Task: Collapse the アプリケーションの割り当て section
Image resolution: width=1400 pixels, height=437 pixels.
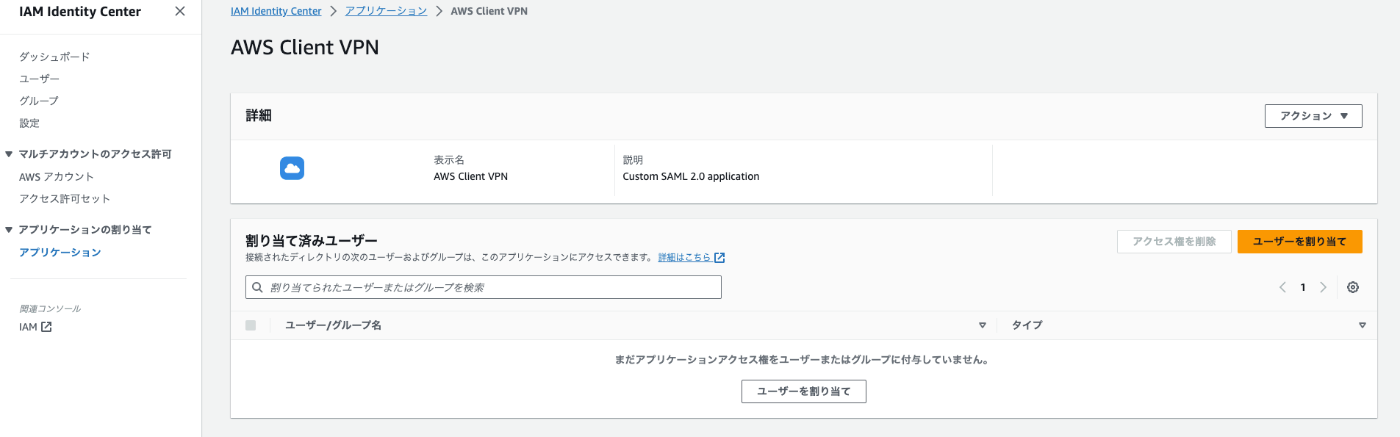Action: pyautogui.click(x=9, y=230)
